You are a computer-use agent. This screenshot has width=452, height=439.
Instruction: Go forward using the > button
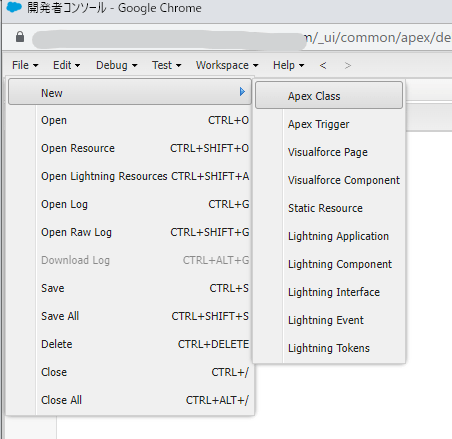click(348, 65)
